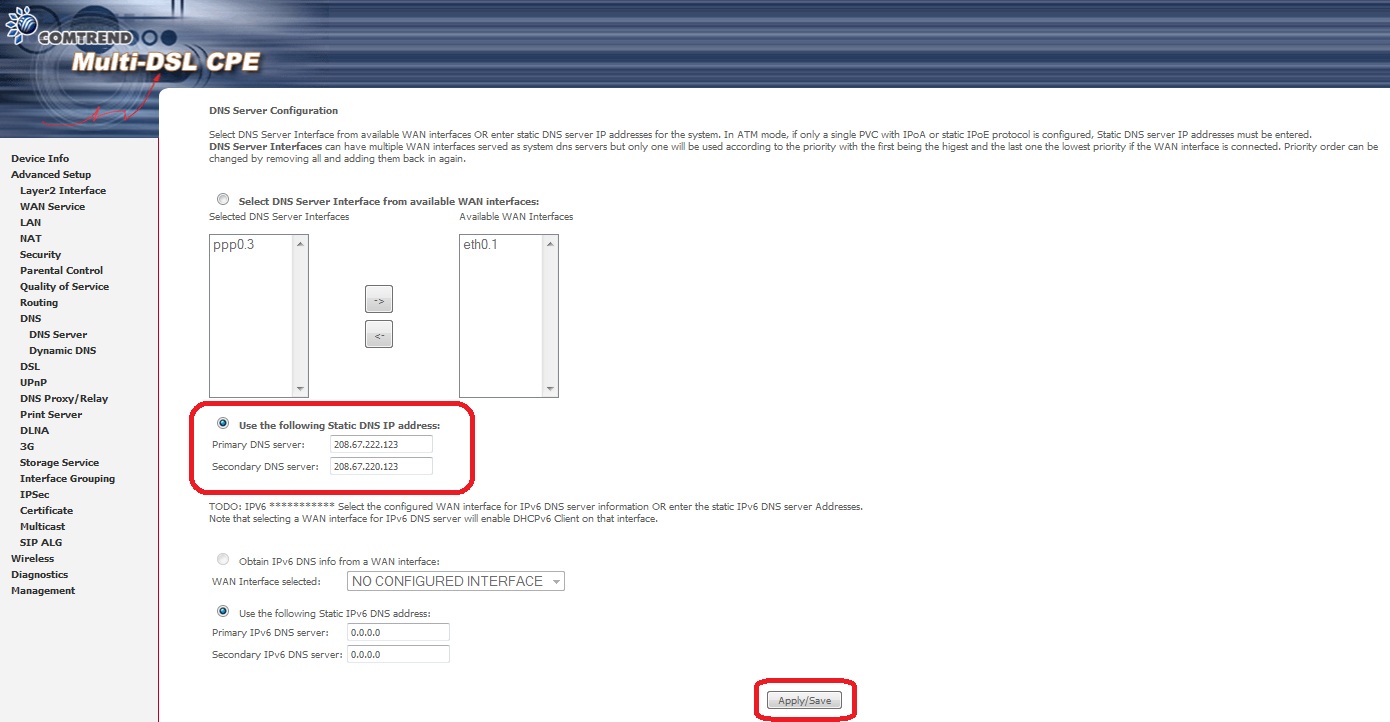Click the Selected DNS Server Interfaces scrollbar
The image size is (1390, 722).
[301, 315]
